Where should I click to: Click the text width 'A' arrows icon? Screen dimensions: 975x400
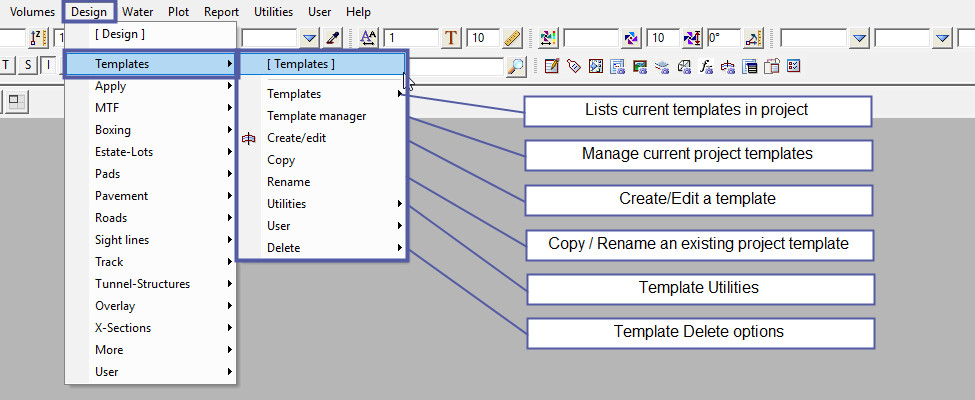[368, 38]
